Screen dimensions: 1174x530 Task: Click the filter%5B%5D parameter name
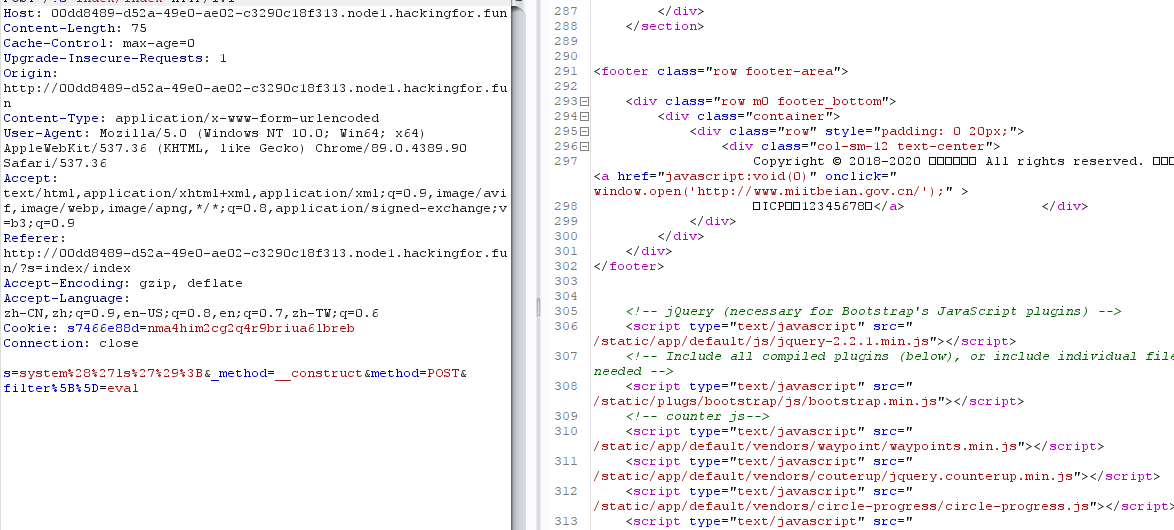[51, 388]
